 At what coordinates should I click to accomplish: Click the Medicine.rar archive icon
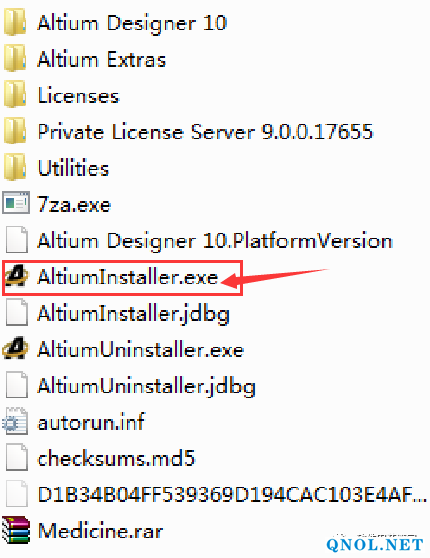coord(16,530)
